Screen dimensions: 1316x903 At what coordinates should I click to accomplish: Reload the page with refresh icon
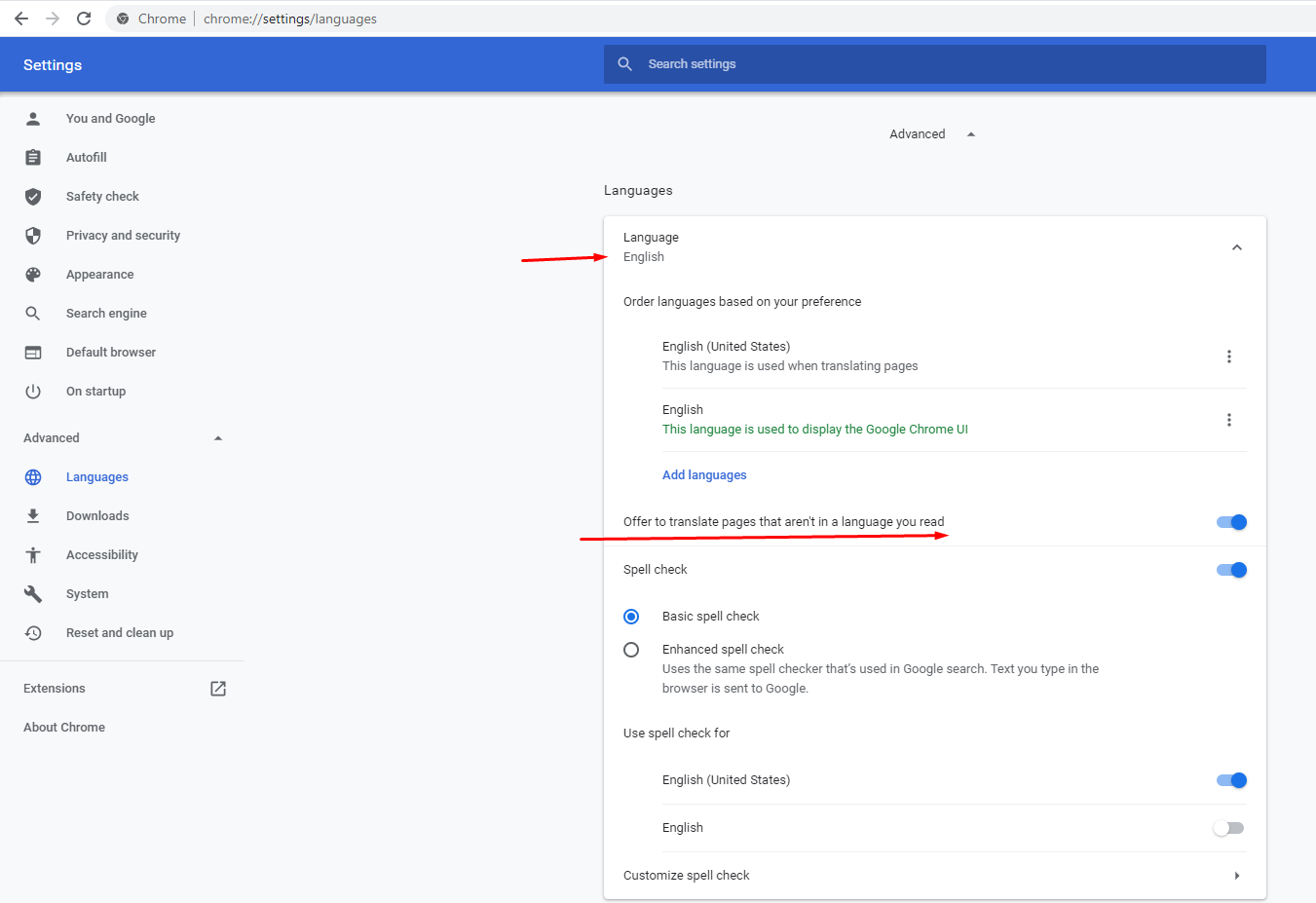[84, 19]
